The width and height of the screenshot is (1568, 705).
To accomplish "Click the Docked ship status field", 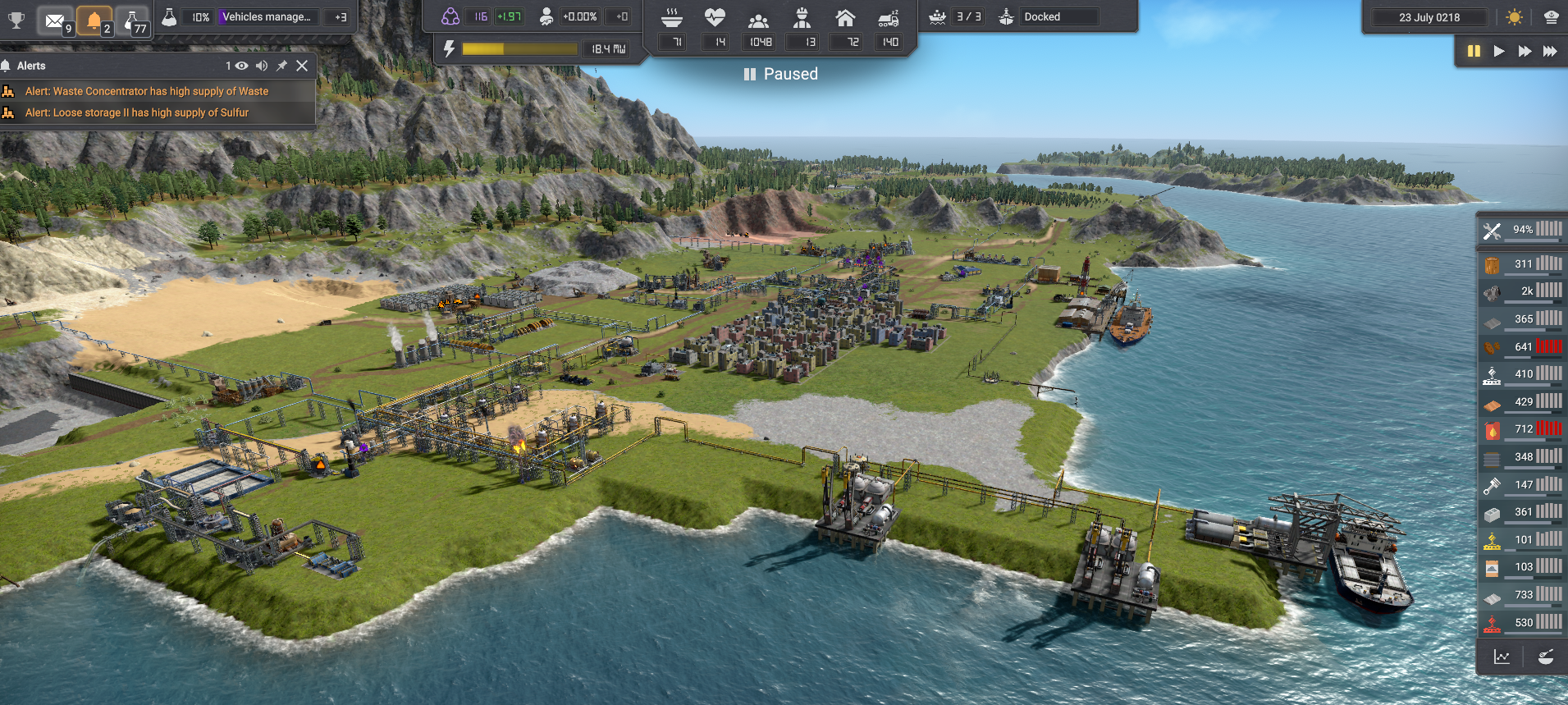I will pos(1059,16).
